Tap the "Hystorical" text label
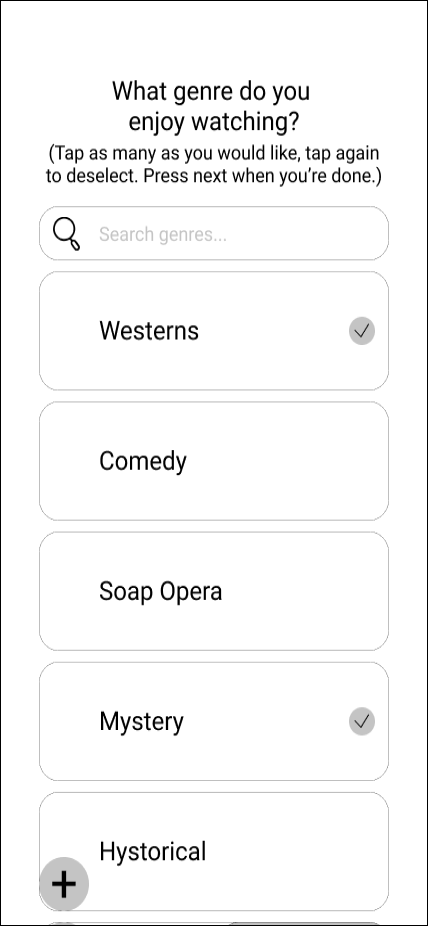 153,852
